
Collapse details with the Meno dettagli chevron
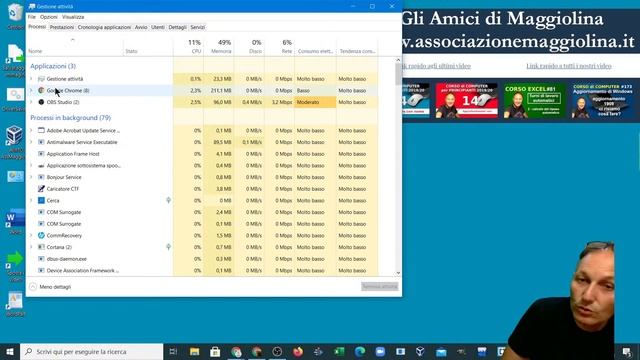[x=33, y=287]
